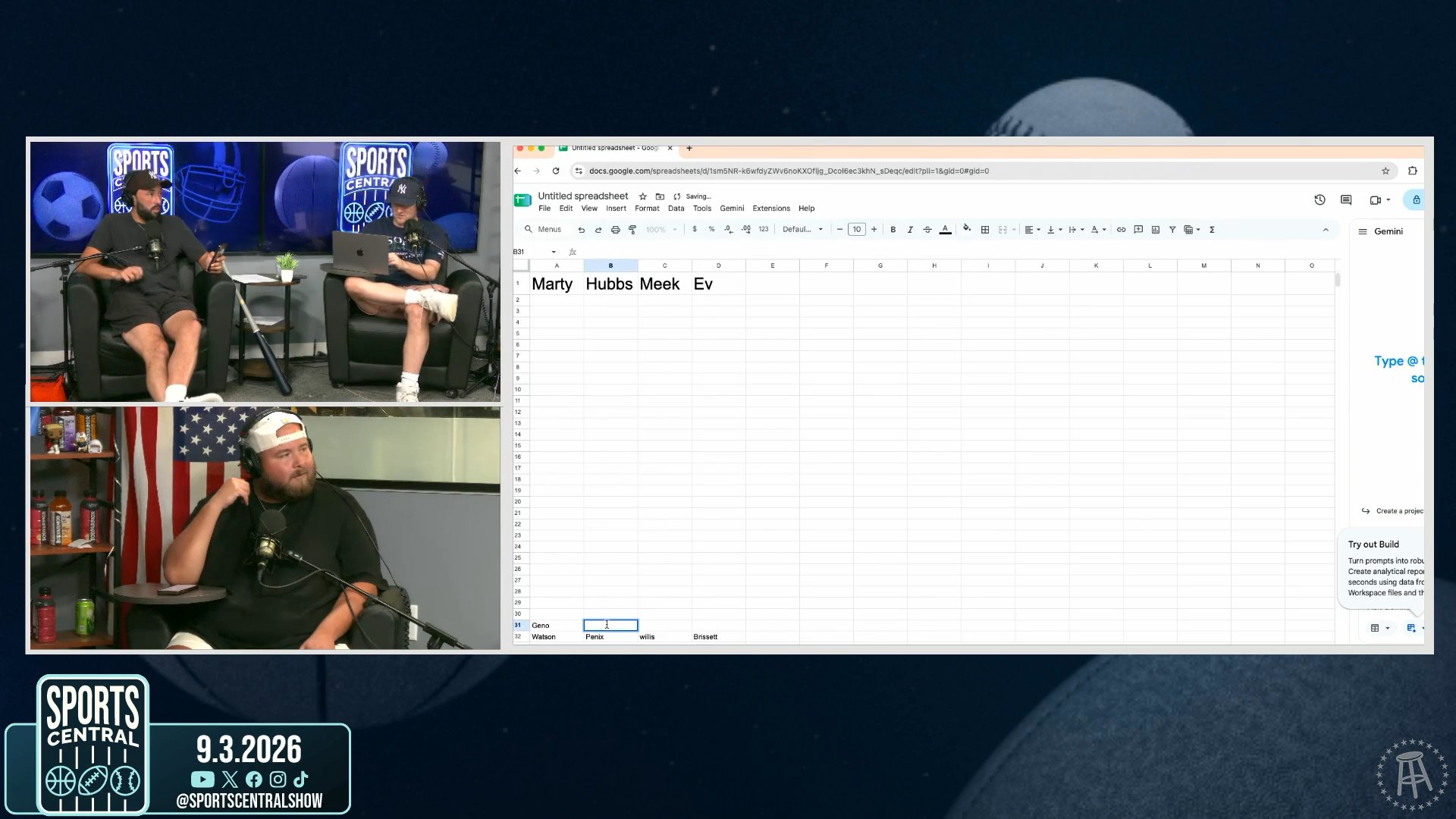Toggle strikethrough formatting
The height and width of the screenshot is (819, 1456).
point(927,230)
